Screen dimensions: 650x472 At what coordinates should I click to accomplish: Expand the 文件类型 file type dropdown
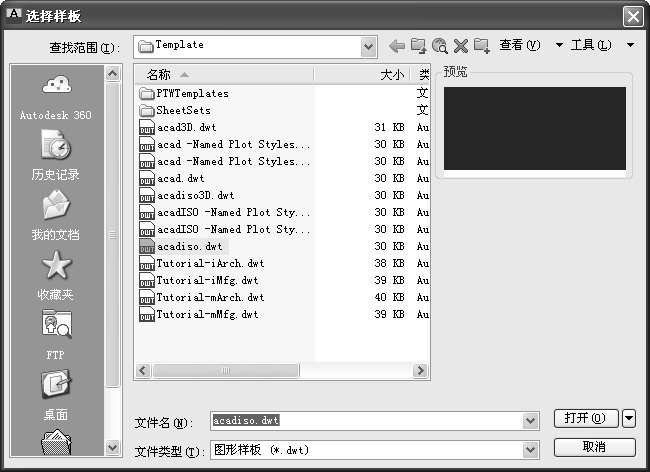tap(531, 450)
